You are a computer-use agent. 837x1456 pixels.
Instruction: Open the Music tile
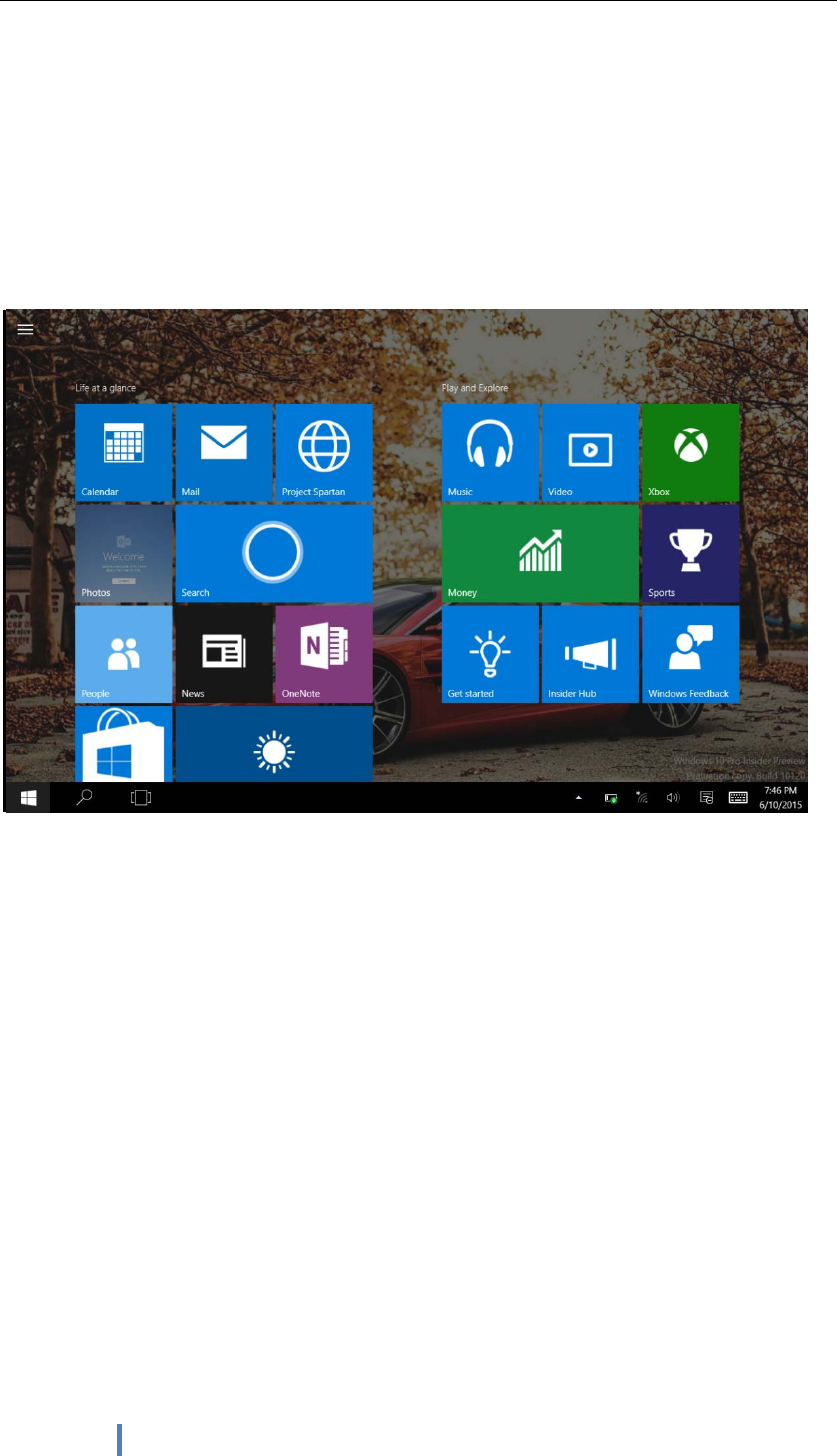pos(490,452)
